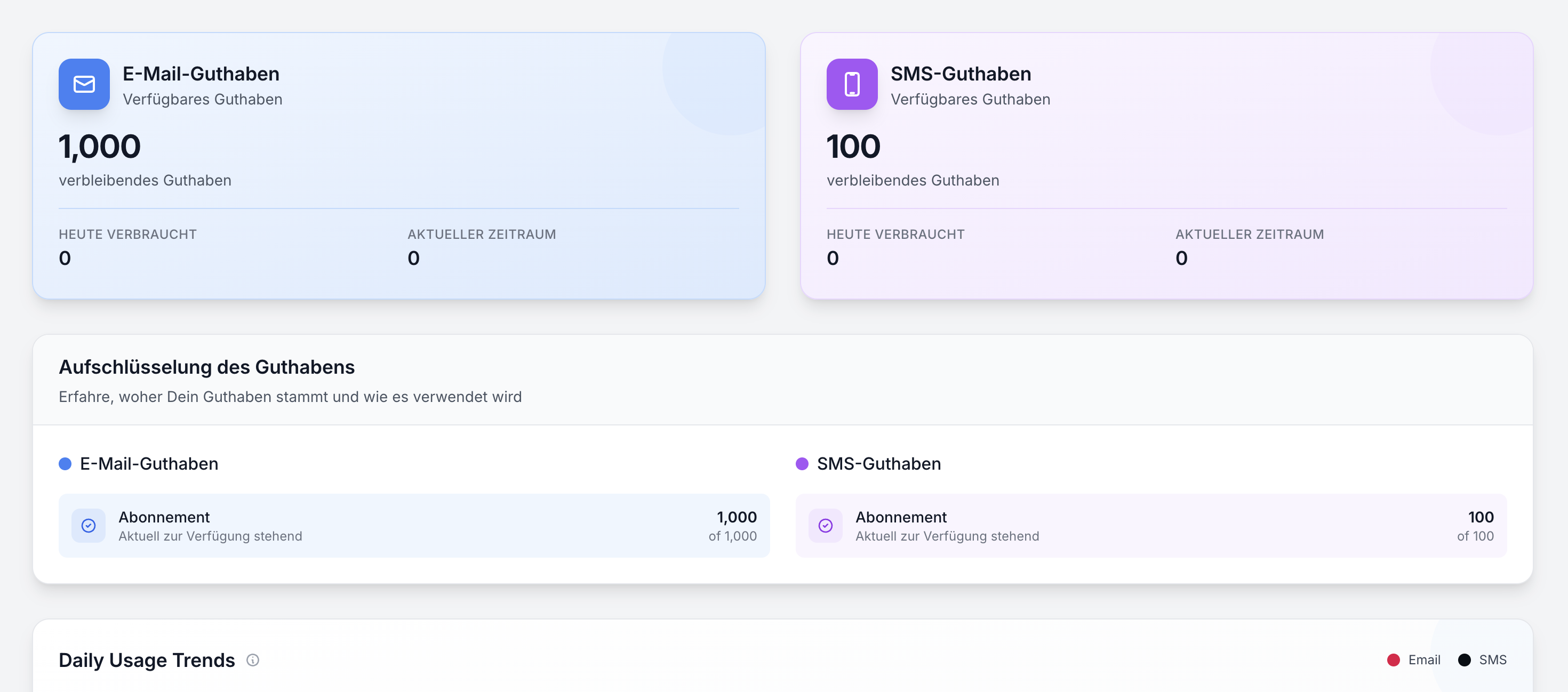1568x692 pixels.
Task: Select the SMS Abonnement credit row
Action: point(1150,525)
